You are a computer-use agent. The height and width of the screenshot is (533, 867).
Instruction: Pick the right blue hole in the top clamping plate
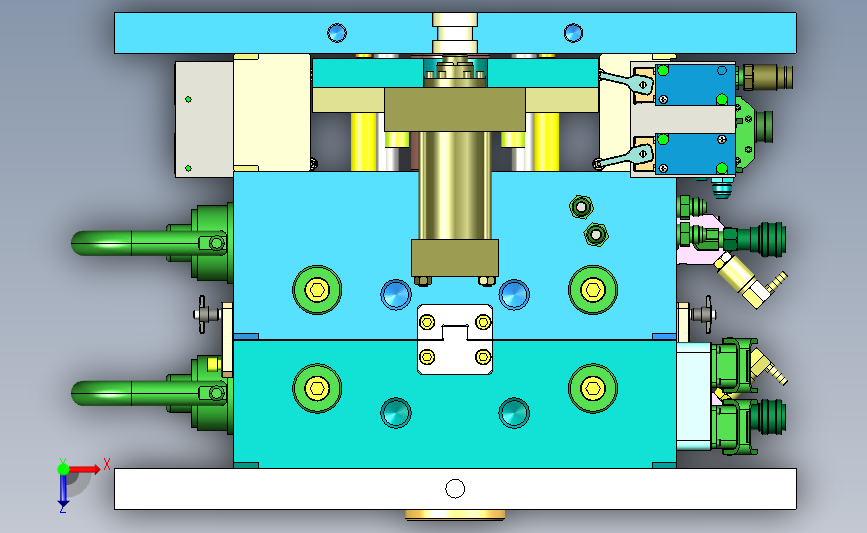(x=573, y=33)
